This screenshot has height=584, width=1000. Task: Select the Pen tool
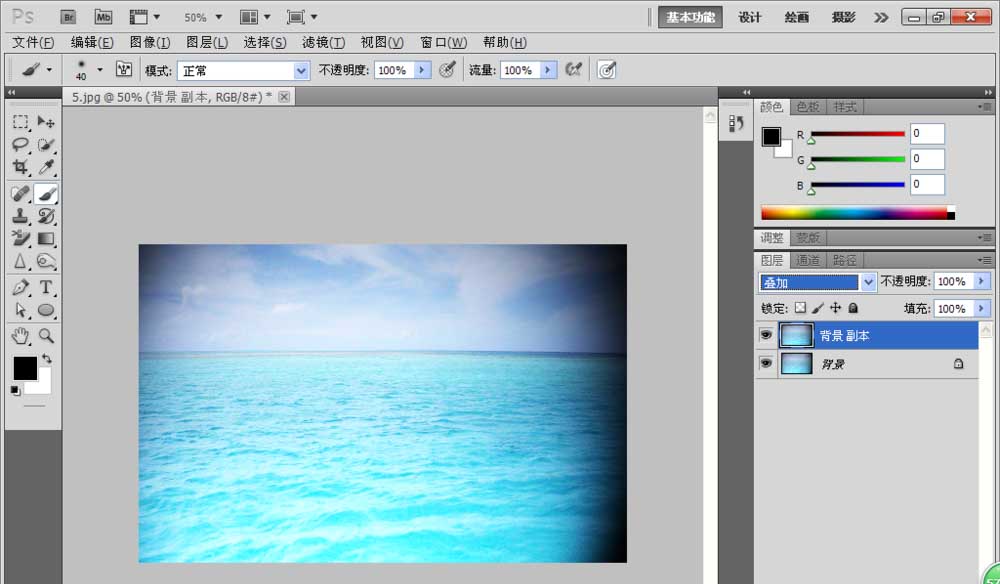tap(20, 288)
